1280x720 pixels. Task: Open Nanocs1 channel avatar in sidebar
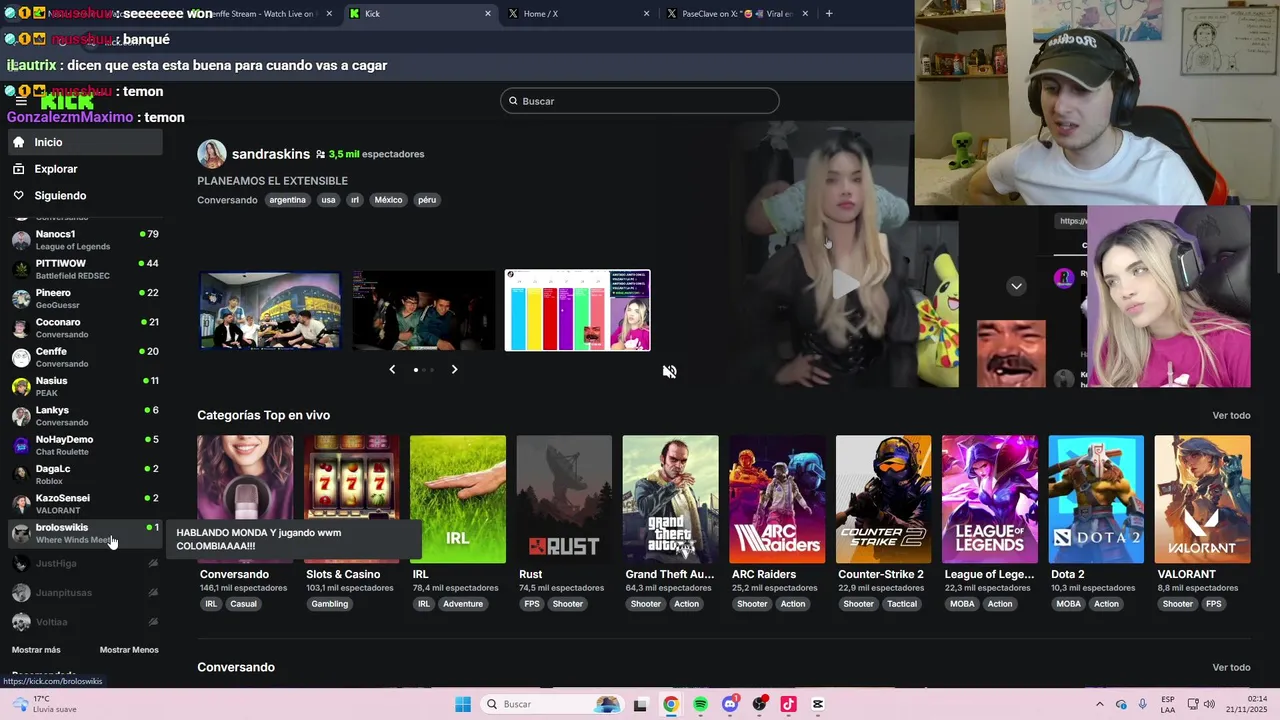point(21,240)
